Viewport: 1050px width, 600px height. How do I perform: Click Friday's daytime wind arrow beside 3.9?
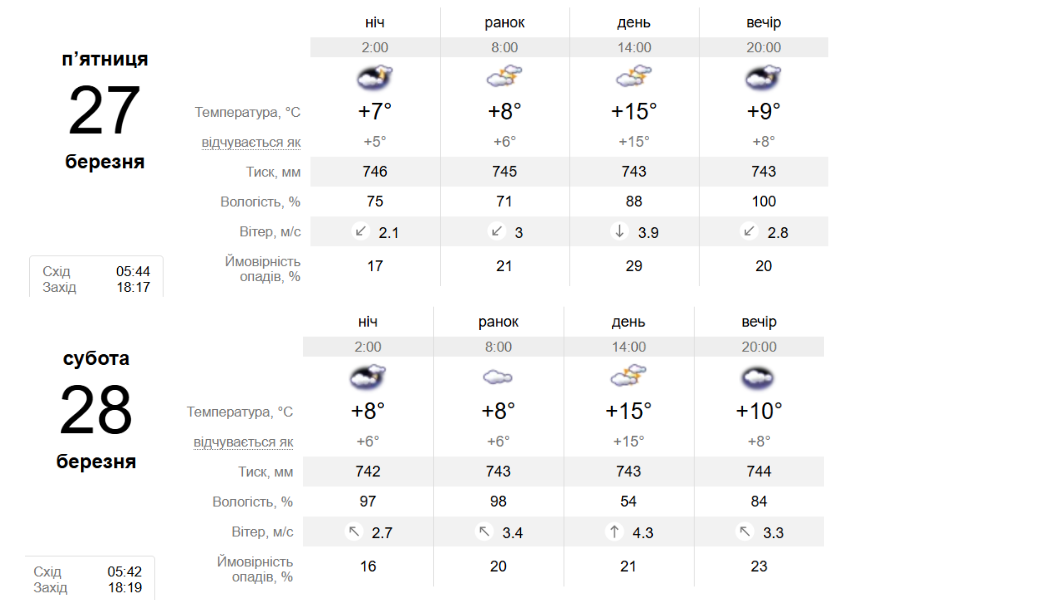pos(619,231)
